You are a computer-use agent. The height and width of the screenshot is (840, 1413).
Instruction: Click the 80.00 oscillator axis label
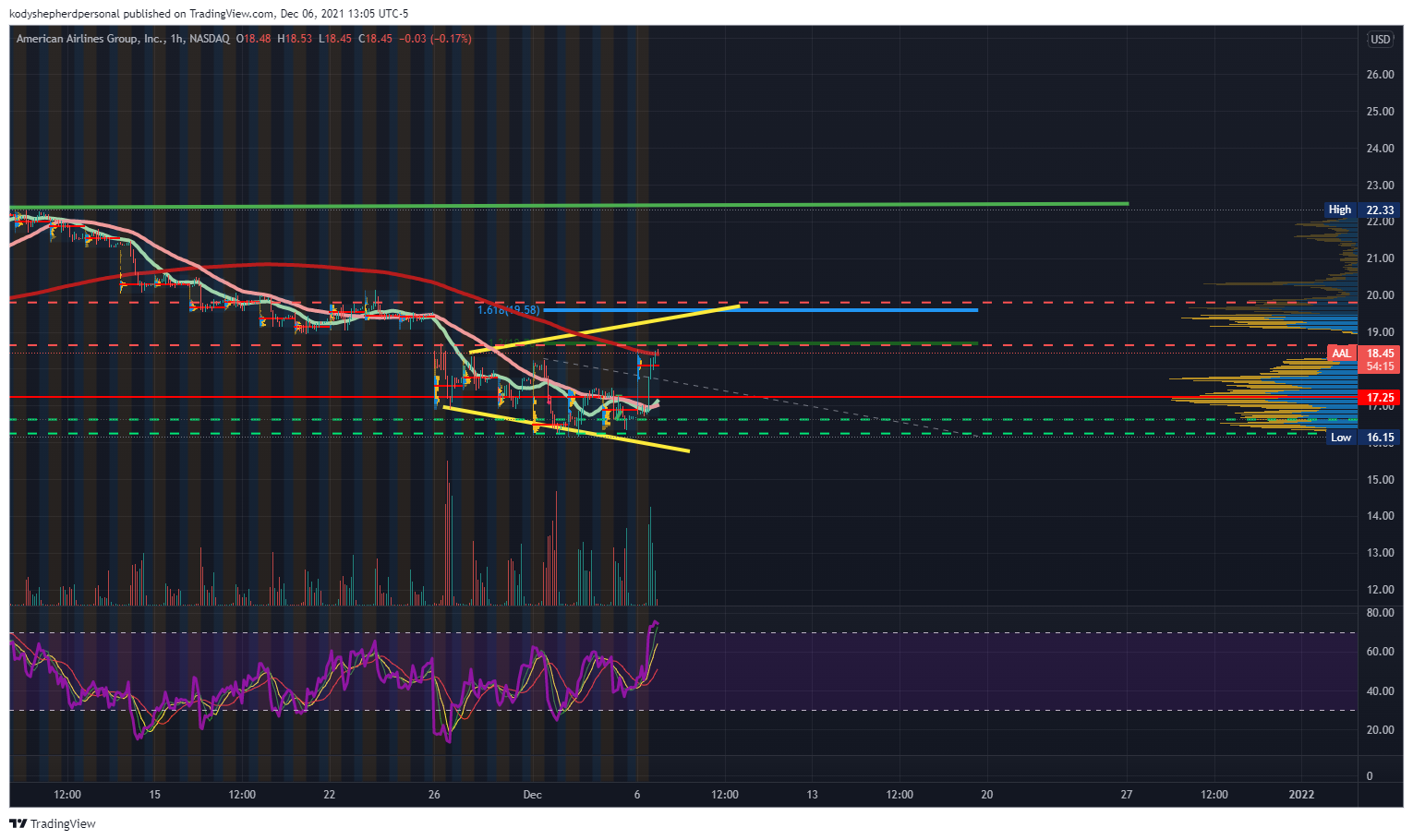1380,613
